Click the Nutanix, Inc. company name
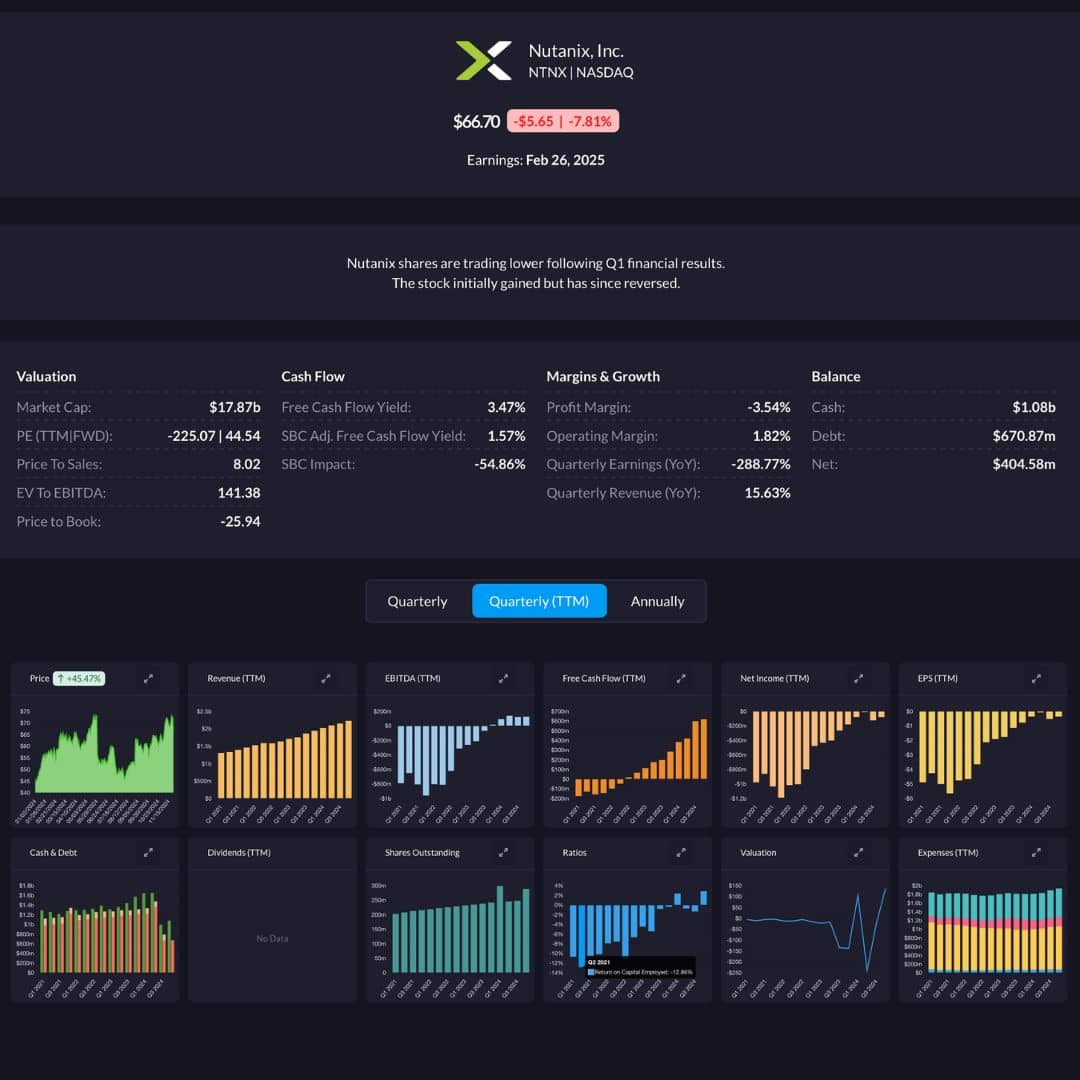The image size is (1080, 1080). coord(576,51)
